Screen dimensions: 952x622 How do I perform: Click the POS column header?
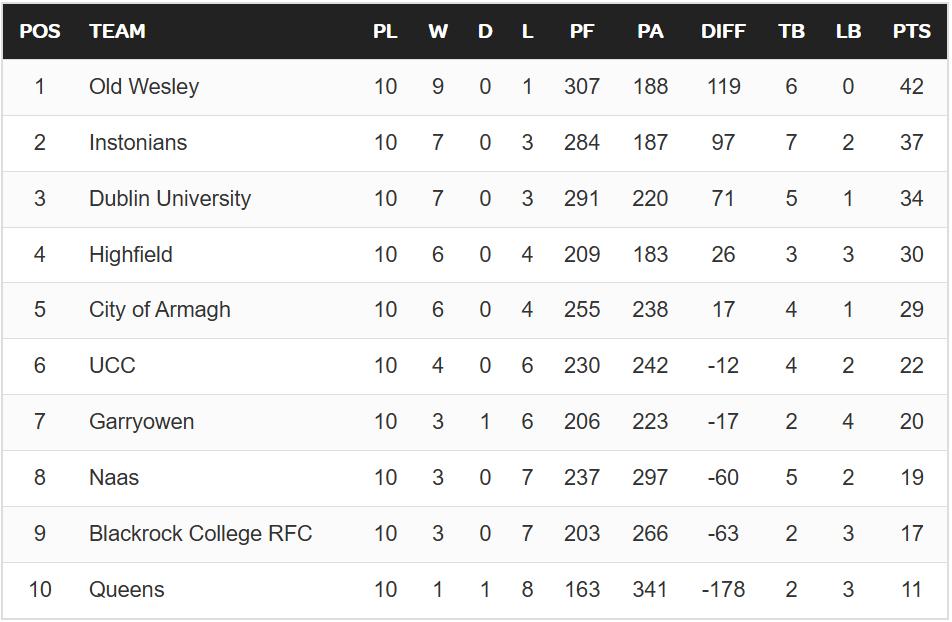click(40, 31)
